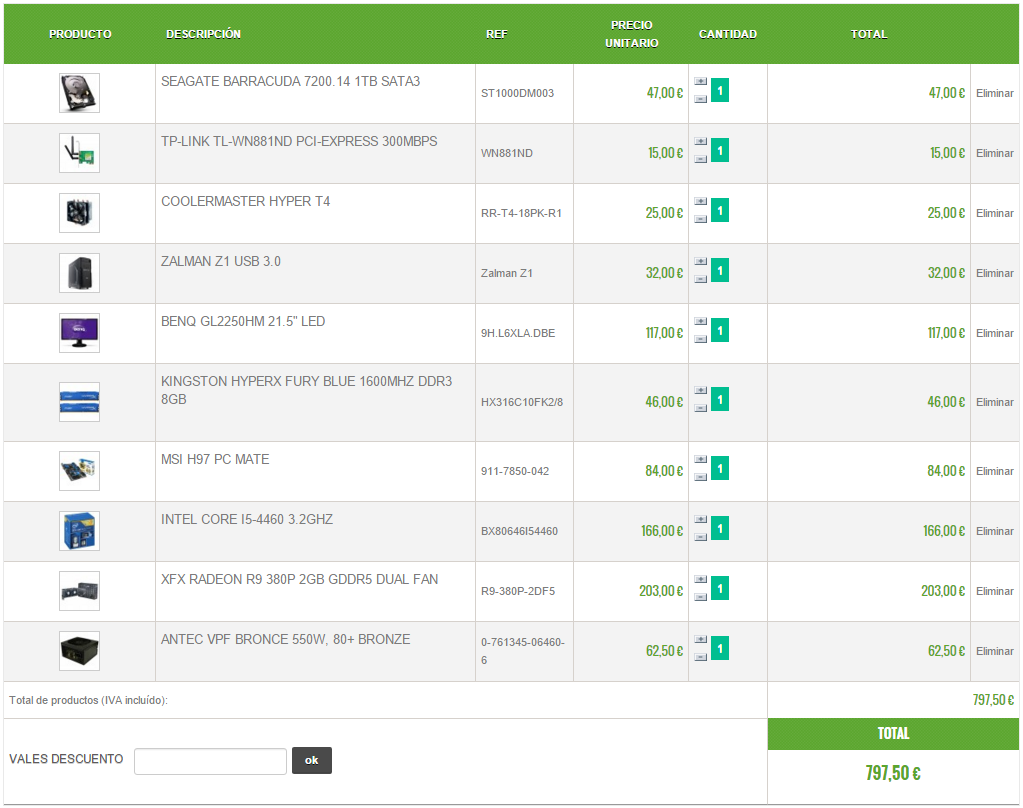
Task: Decrease quantity of Zalman Z1 USB 3.0
Action: (701, 279)
